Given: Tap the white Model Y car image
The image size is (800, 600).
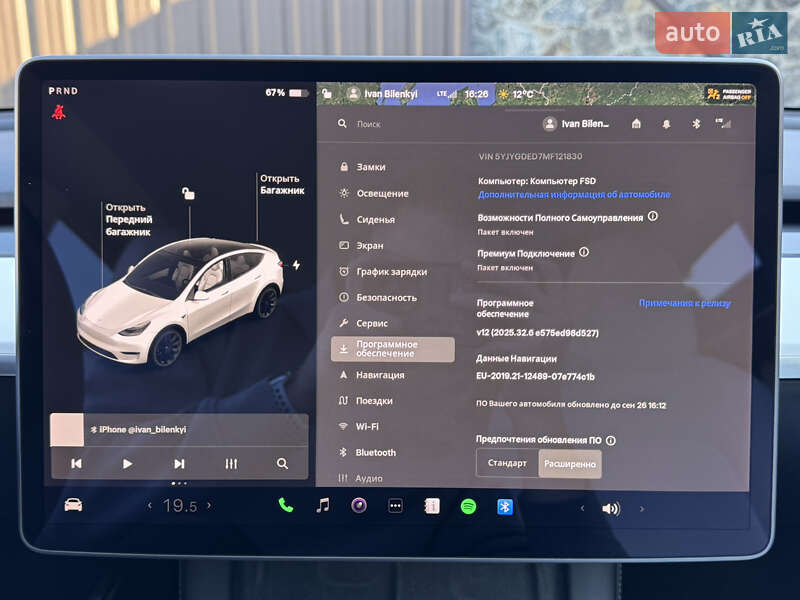Looking at the screenshot, I should (180, 301).
